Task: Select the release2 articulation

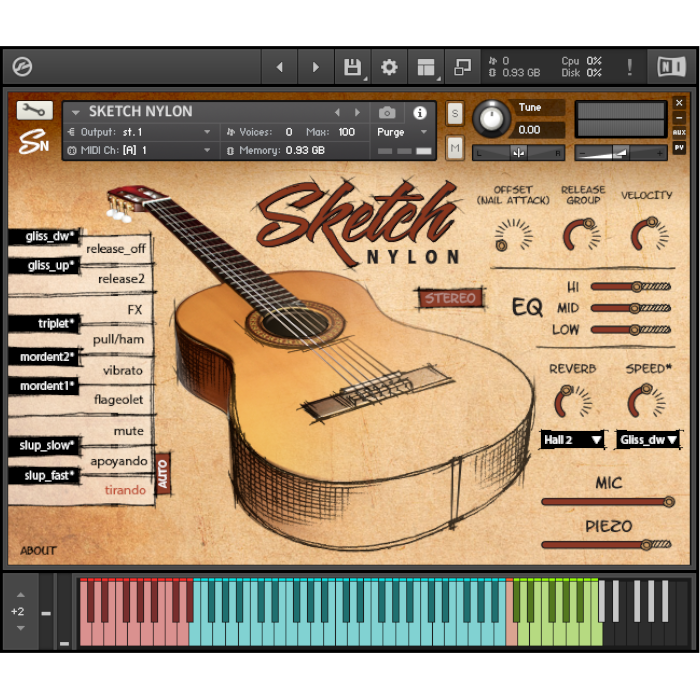Action: pyautogui.click(x=121, y=279)
